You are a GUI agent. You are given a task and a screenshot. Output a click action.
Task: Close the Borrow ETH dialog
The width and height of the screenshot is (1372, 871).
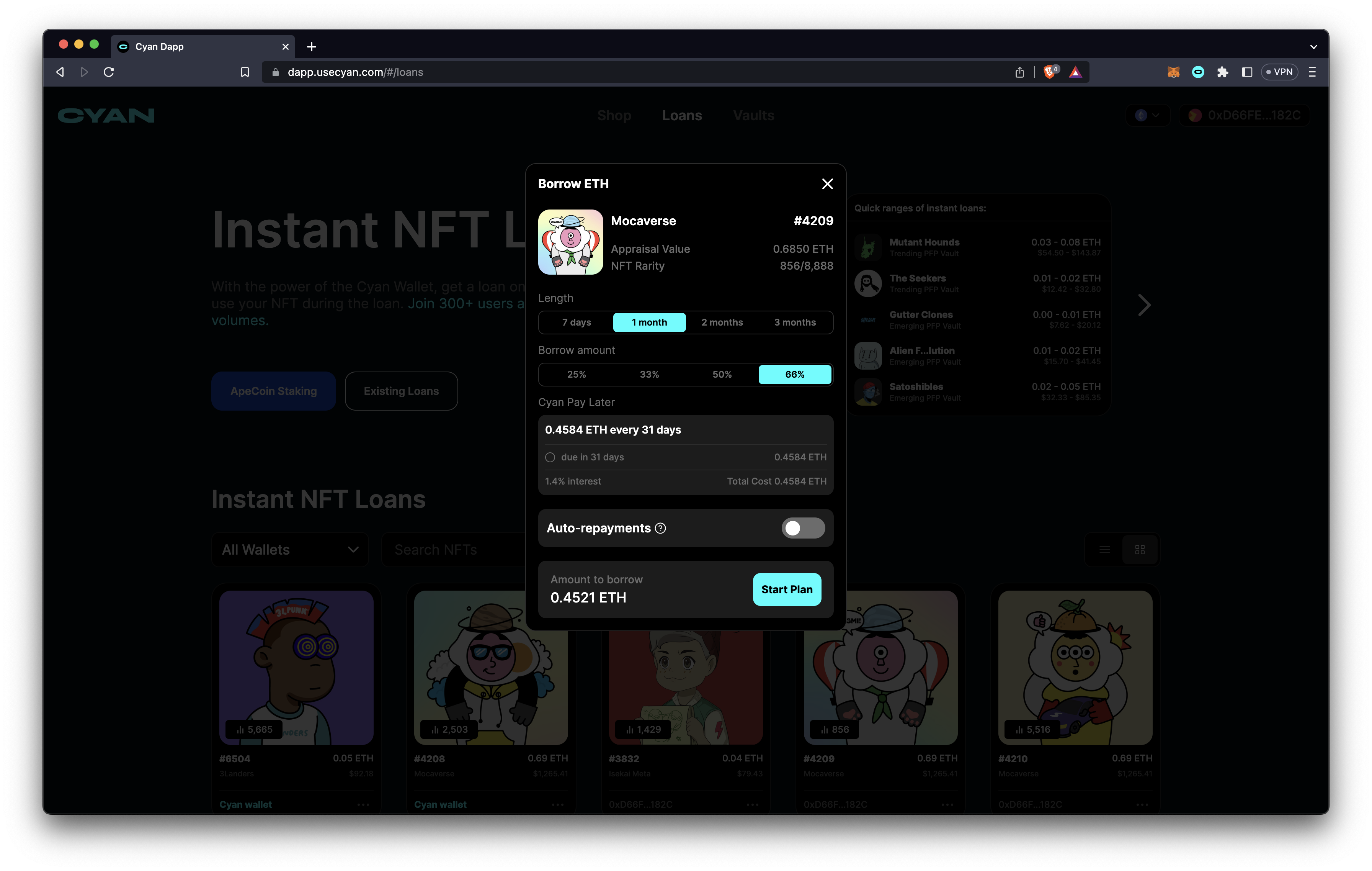pos(827,183)
